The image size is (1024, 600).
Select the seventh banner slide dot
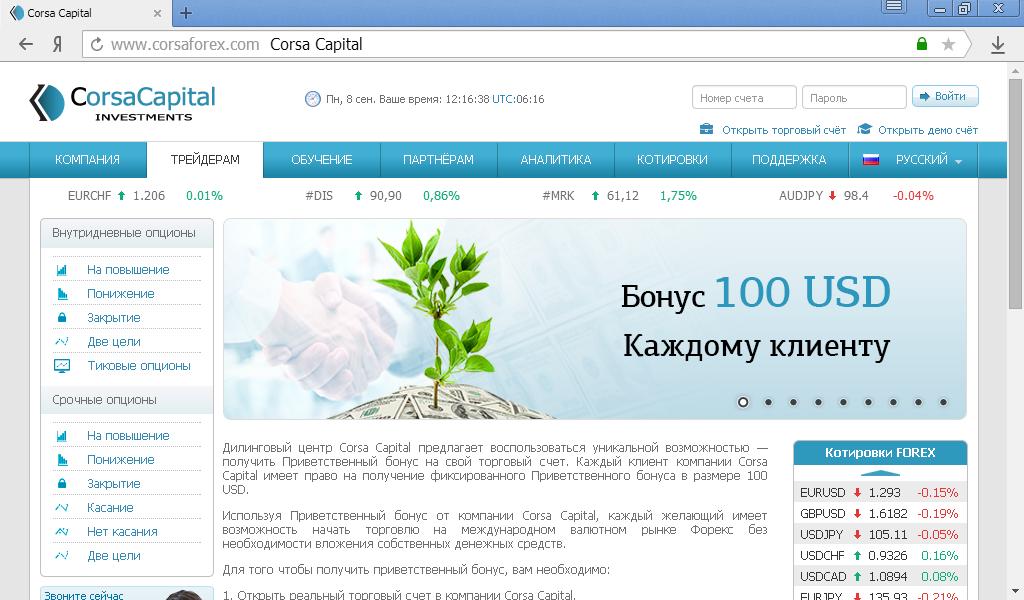[893, 402]
